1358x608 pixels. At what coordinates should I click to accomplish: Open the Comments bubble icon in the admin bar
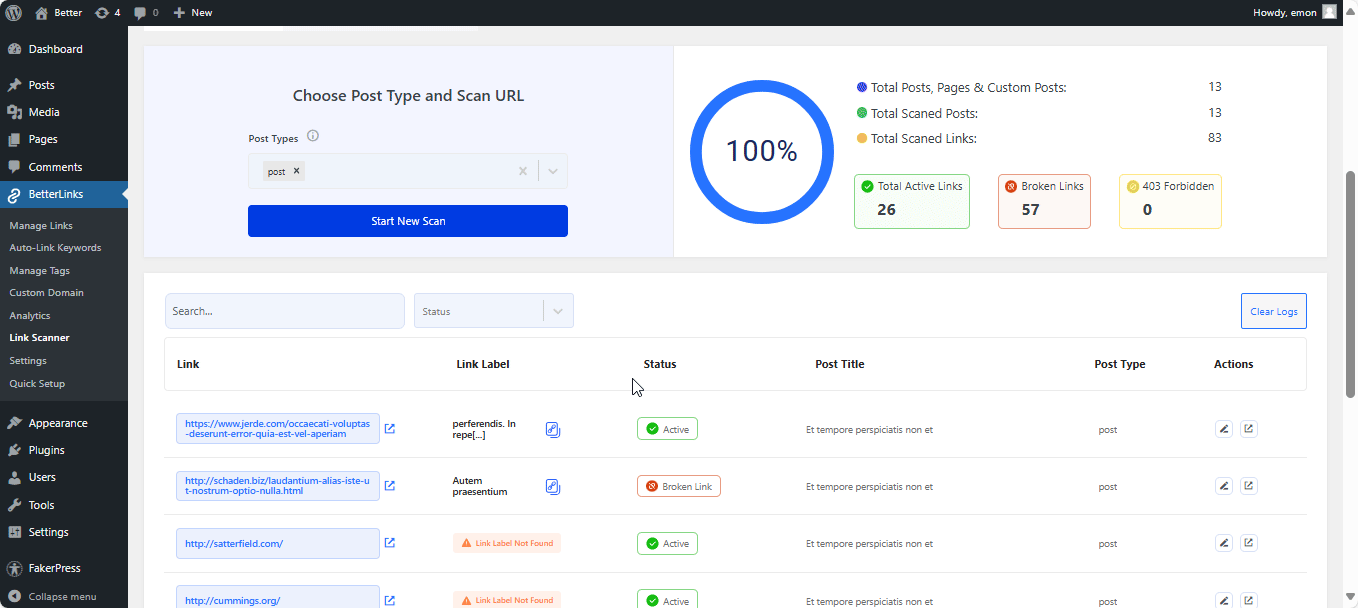139,12
